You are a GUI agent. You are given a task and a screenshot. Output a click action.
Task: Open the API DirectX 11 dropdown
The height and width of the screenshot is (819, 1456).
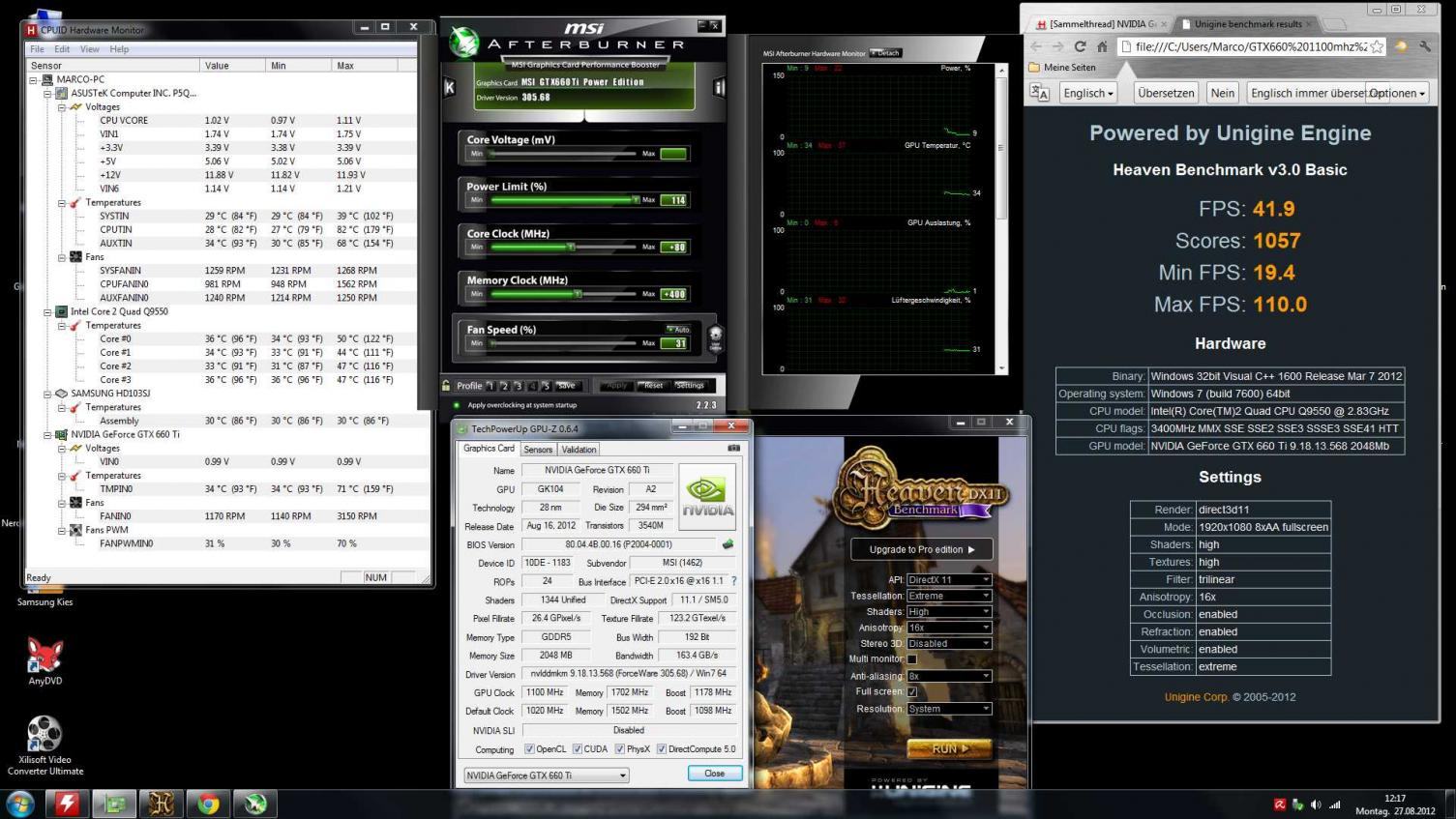949,579
